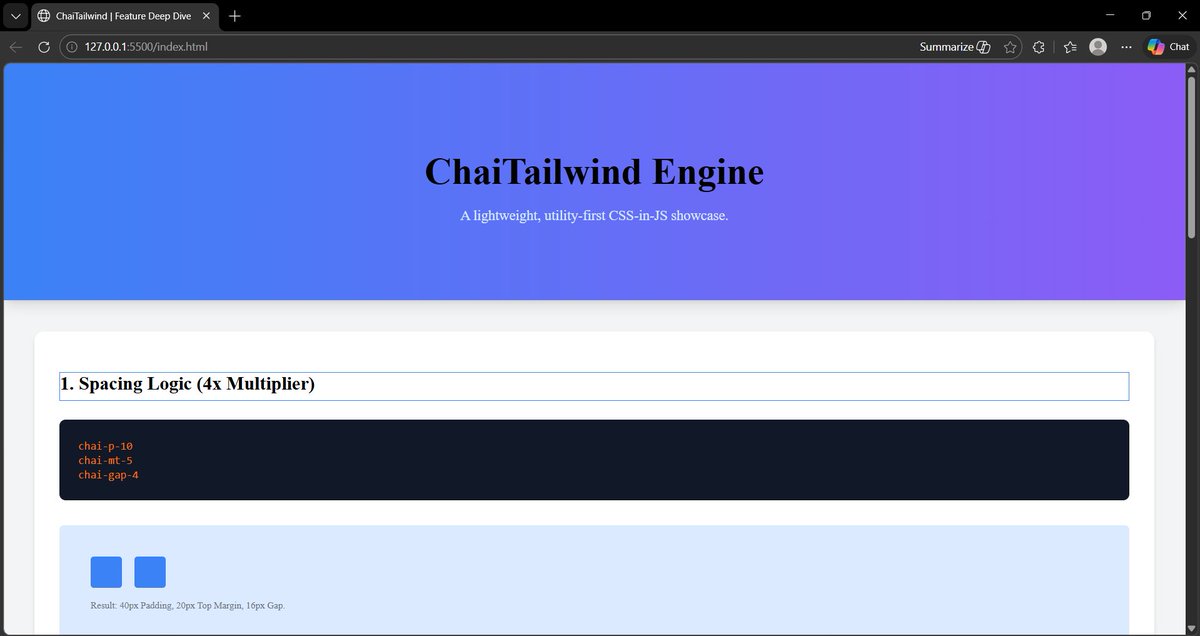Click the page vertical scrollbar thumb
Screen dimensions: 1200x636
tap(1191, 158)
